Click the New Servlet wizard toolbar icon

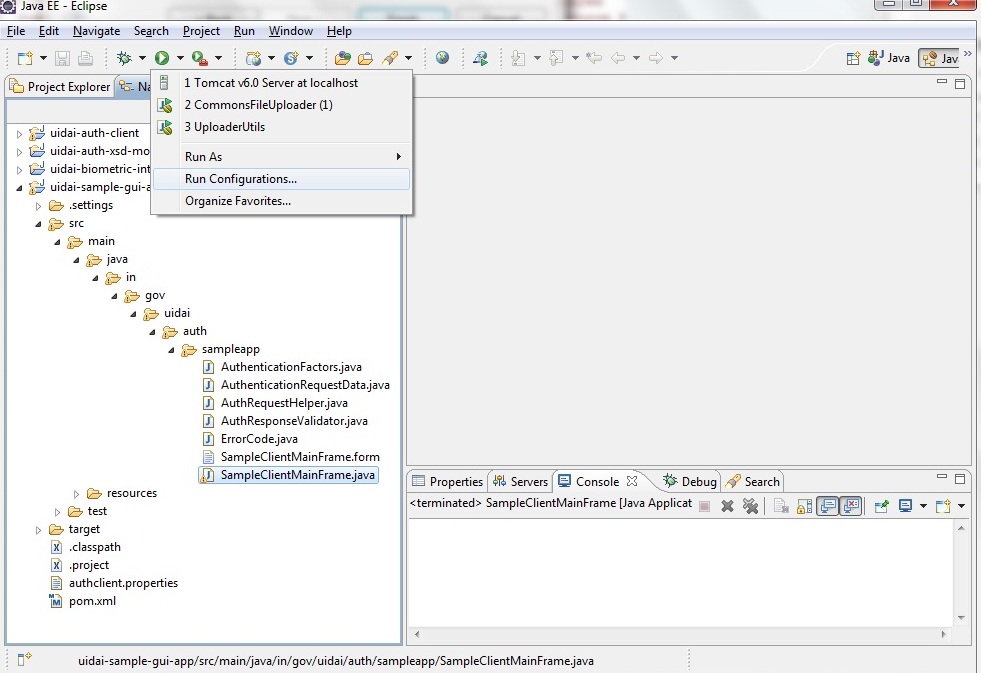click(x=291, y=58)
